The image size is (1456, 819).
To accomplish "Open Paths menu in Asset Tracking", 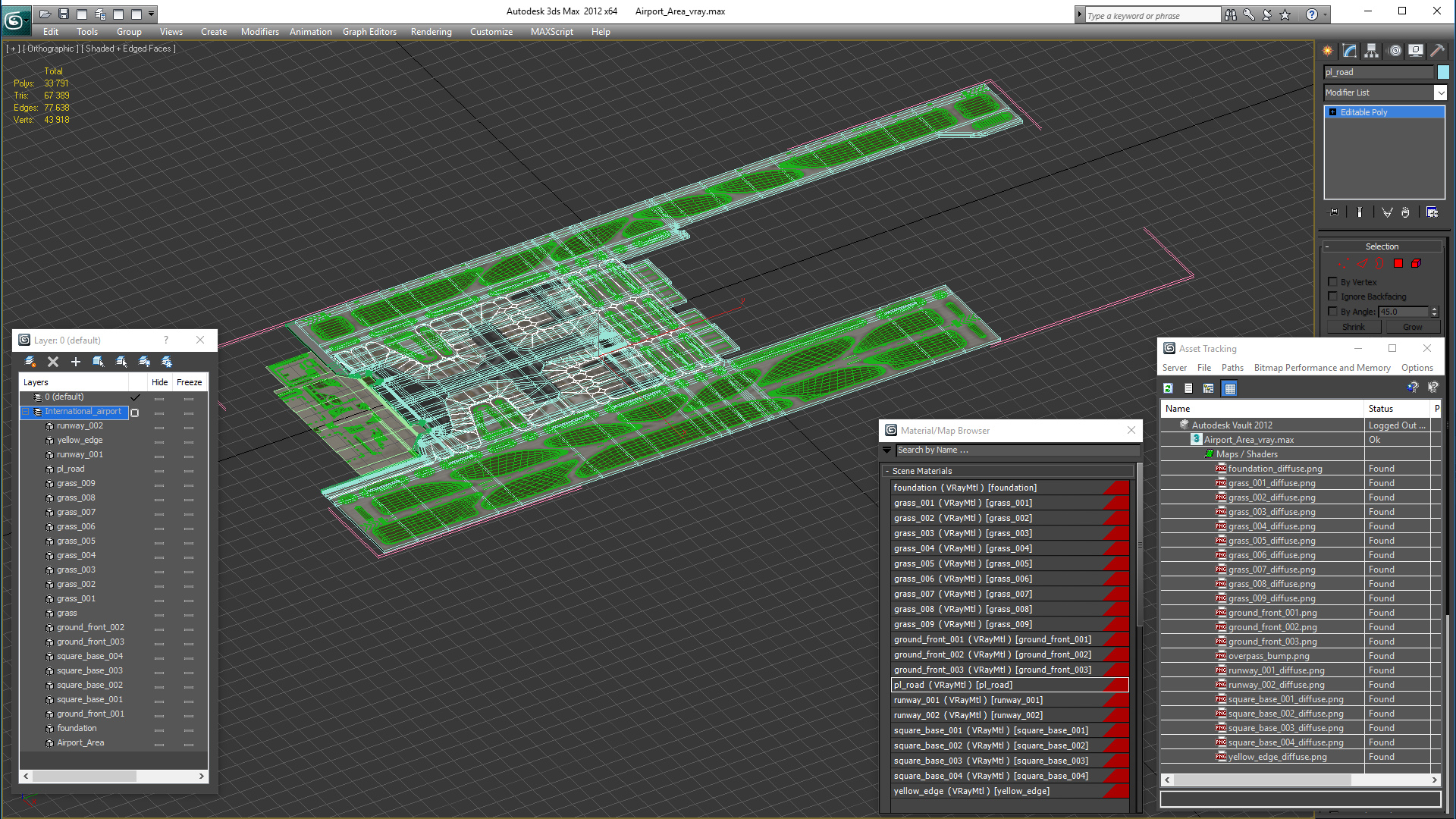I will (1232, 368).
